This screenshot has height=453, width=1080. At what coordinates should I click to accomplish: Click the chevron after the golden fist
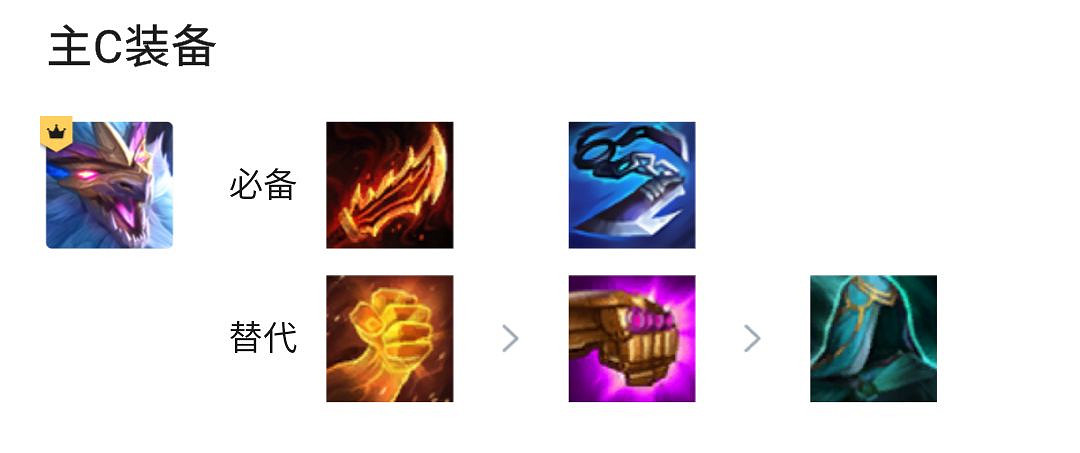point(510,339)
